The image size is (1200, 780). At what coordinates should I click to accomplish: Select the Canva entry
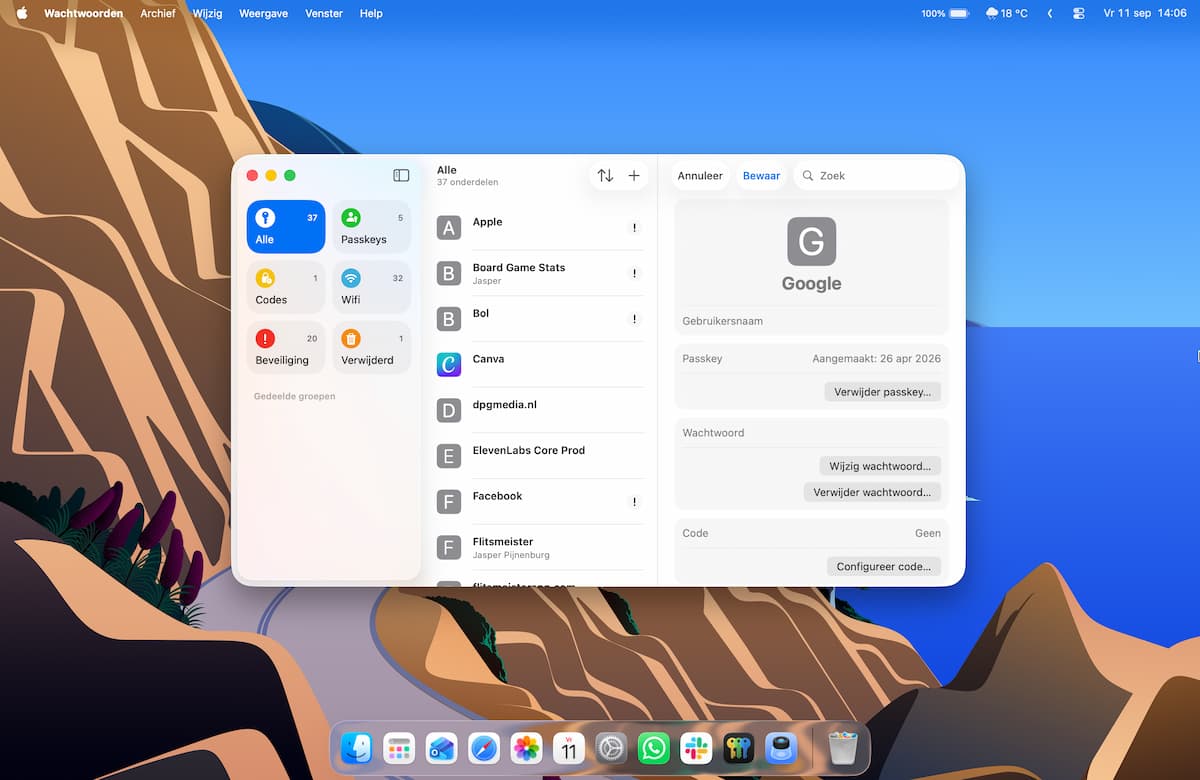[x=540, y=364]
